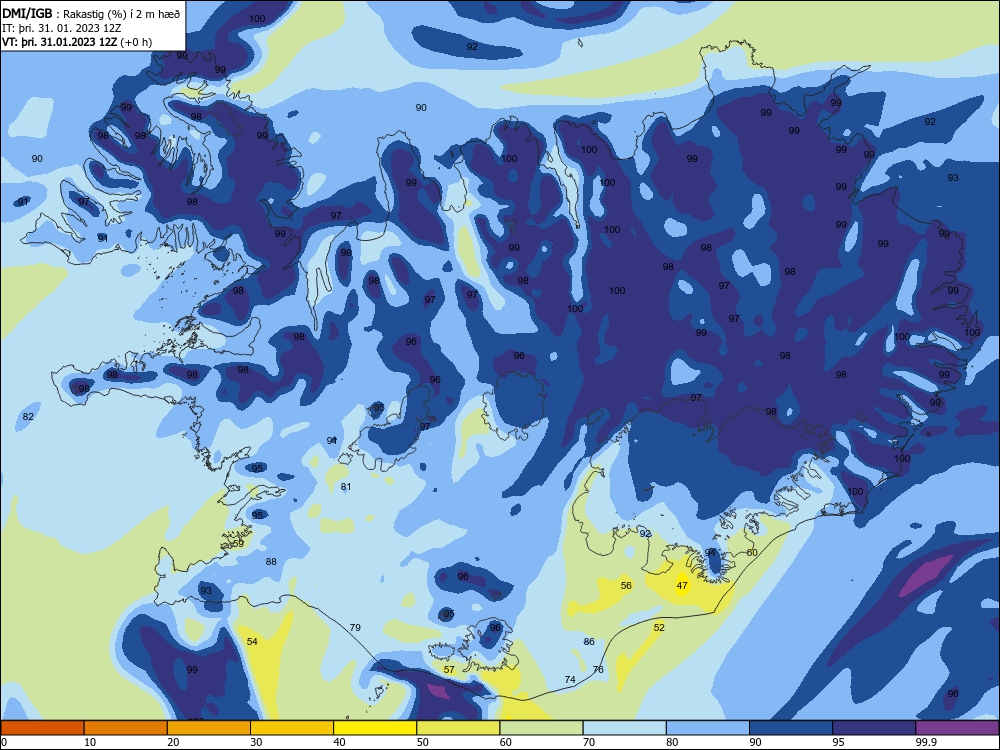Click the map value 60 near the southeast coast
Image resolution: width=1000 pixels, height=750 pixels.
(752, 552)
